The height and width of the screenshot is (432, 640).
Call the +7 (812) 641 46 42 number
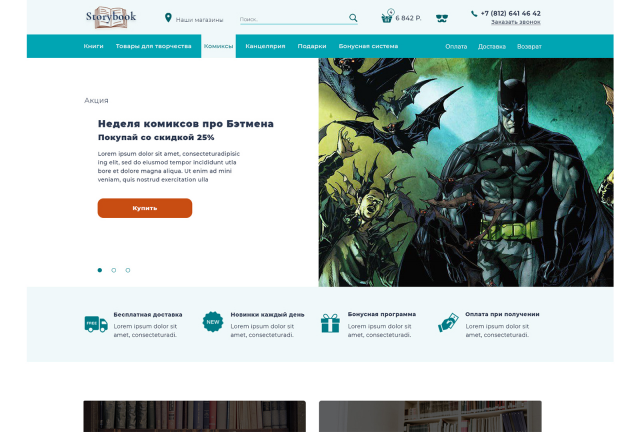[511, 13]
